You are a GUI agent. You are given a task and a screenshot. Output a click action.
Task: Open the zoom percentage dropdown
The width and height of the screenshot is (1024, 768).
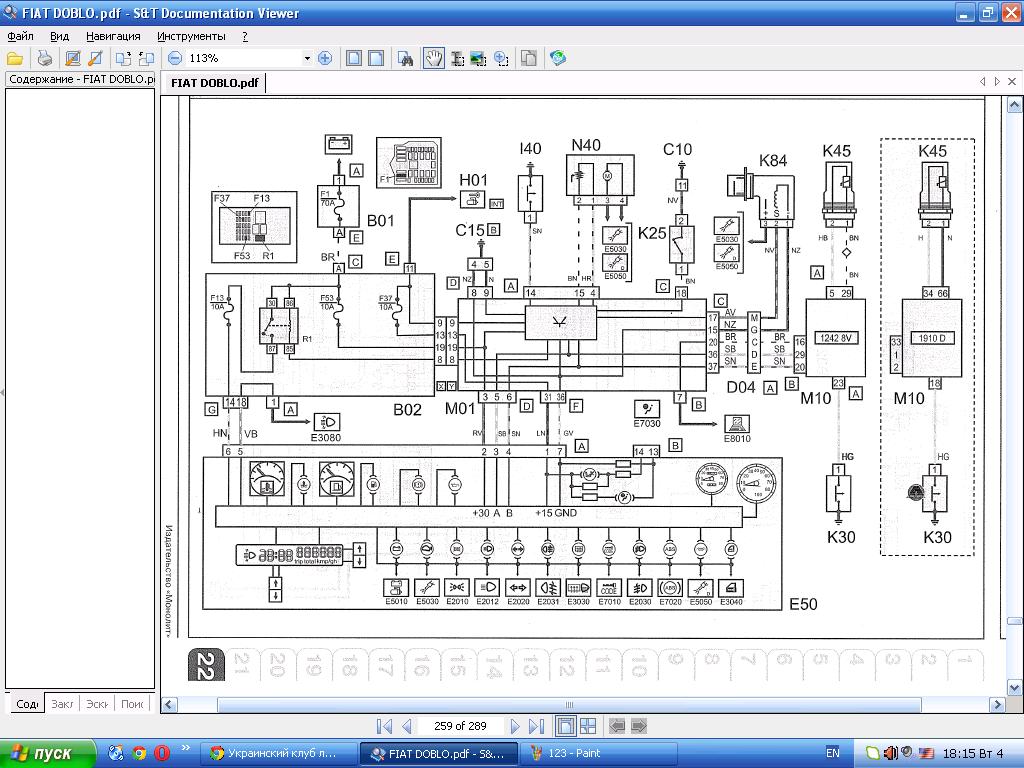click(307, 59)
